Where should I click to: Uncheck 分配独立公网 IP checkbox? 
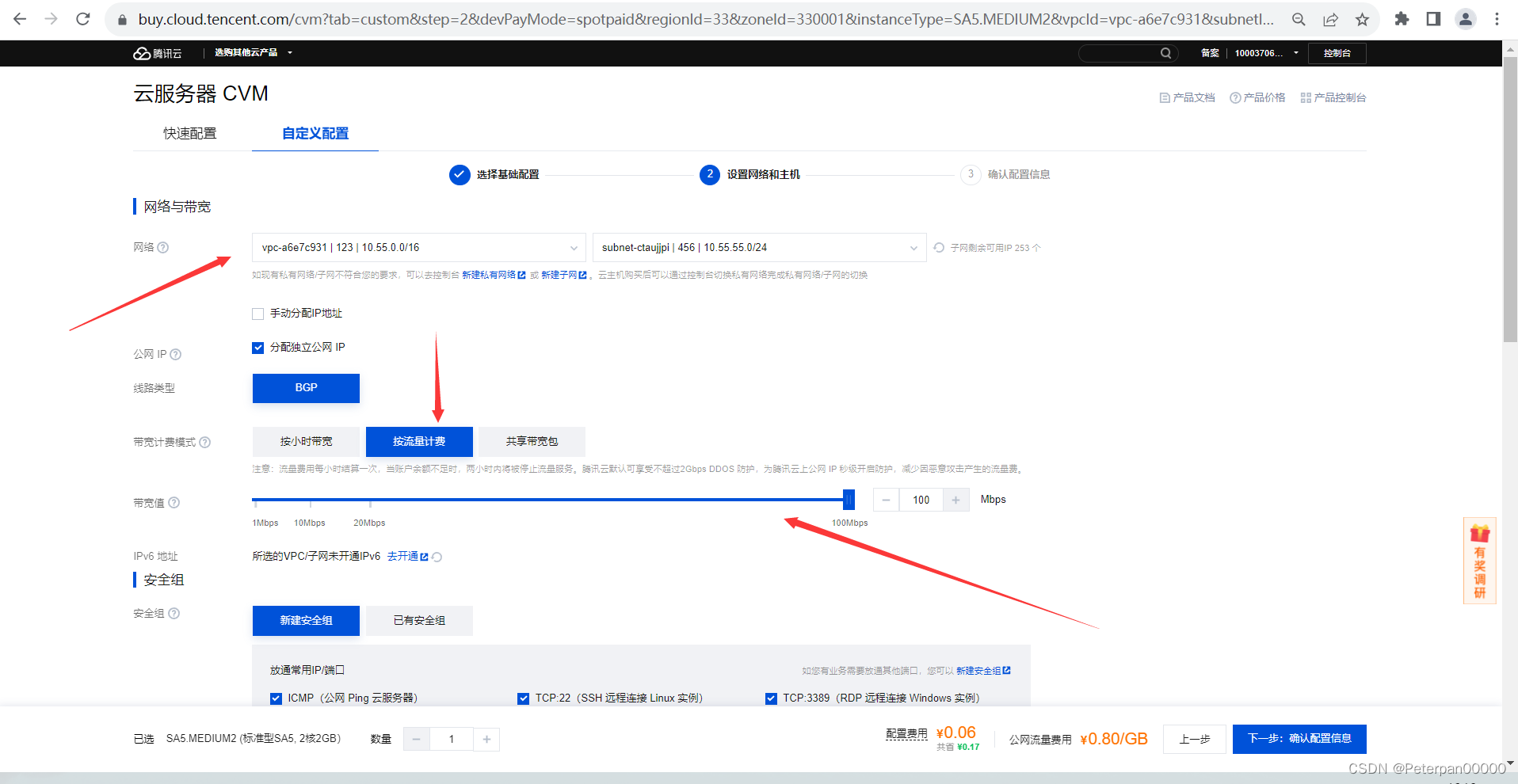(x=257, y=348)
